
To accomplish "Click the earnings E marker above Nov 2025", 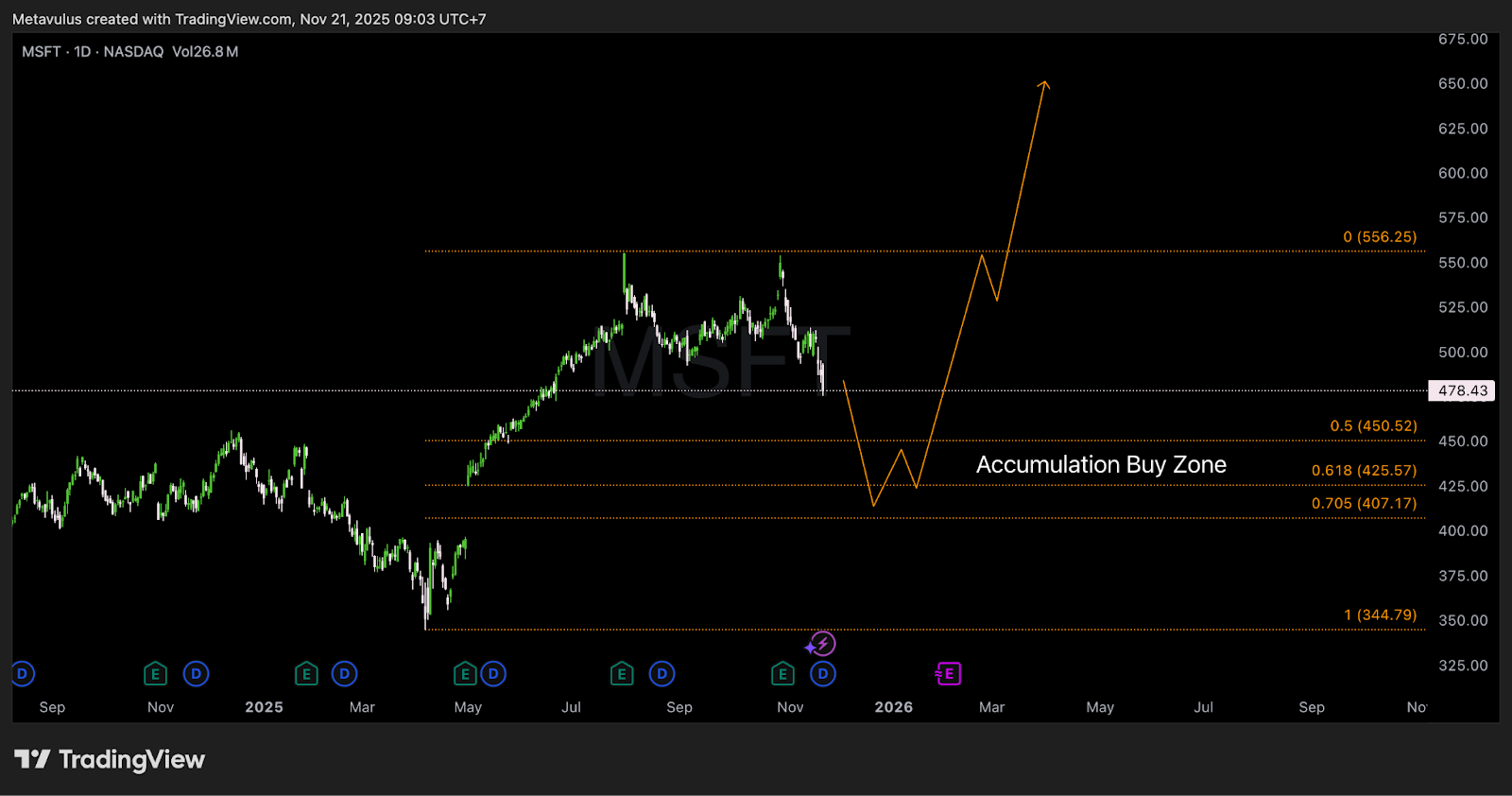I will click(782, 674).
